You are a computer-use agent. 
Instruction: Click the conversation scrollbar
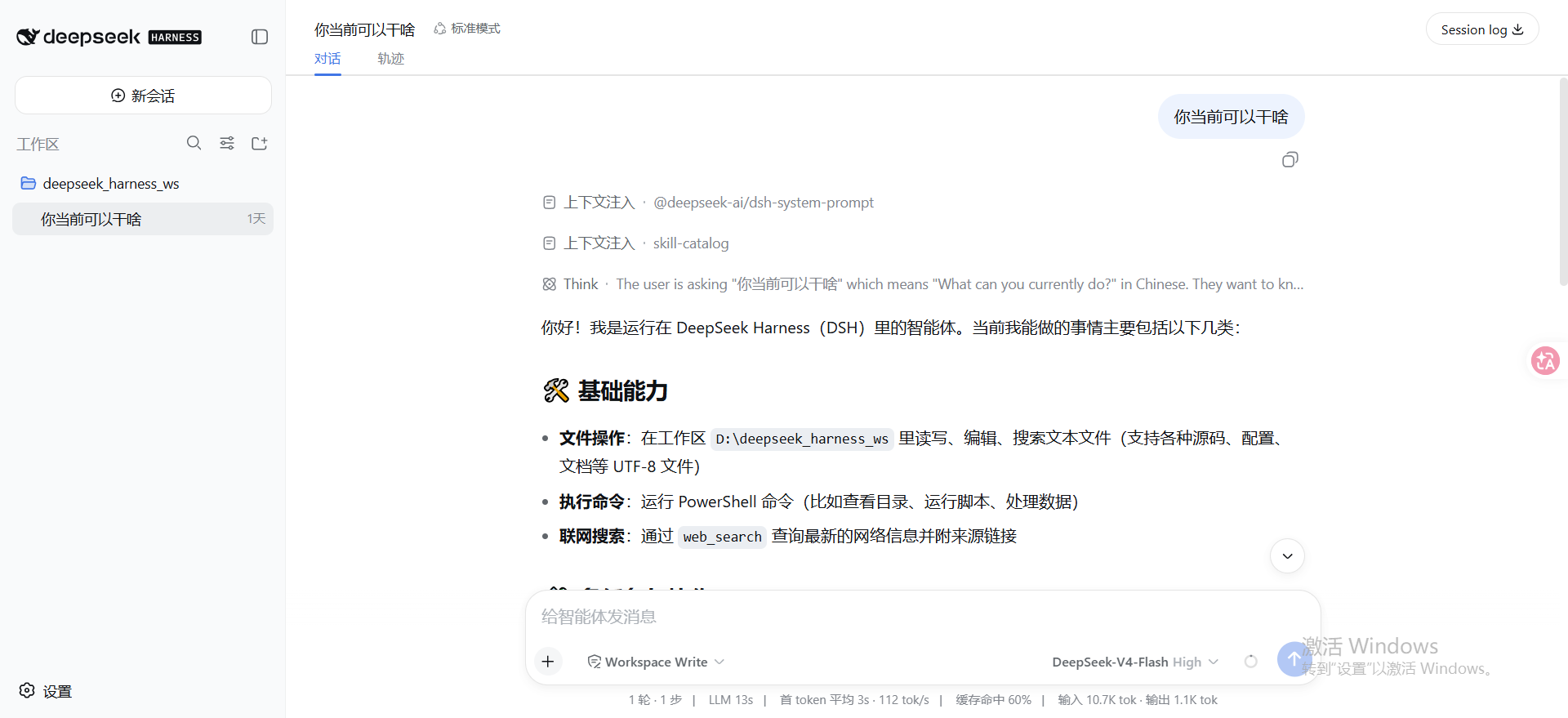point(1563,181)
